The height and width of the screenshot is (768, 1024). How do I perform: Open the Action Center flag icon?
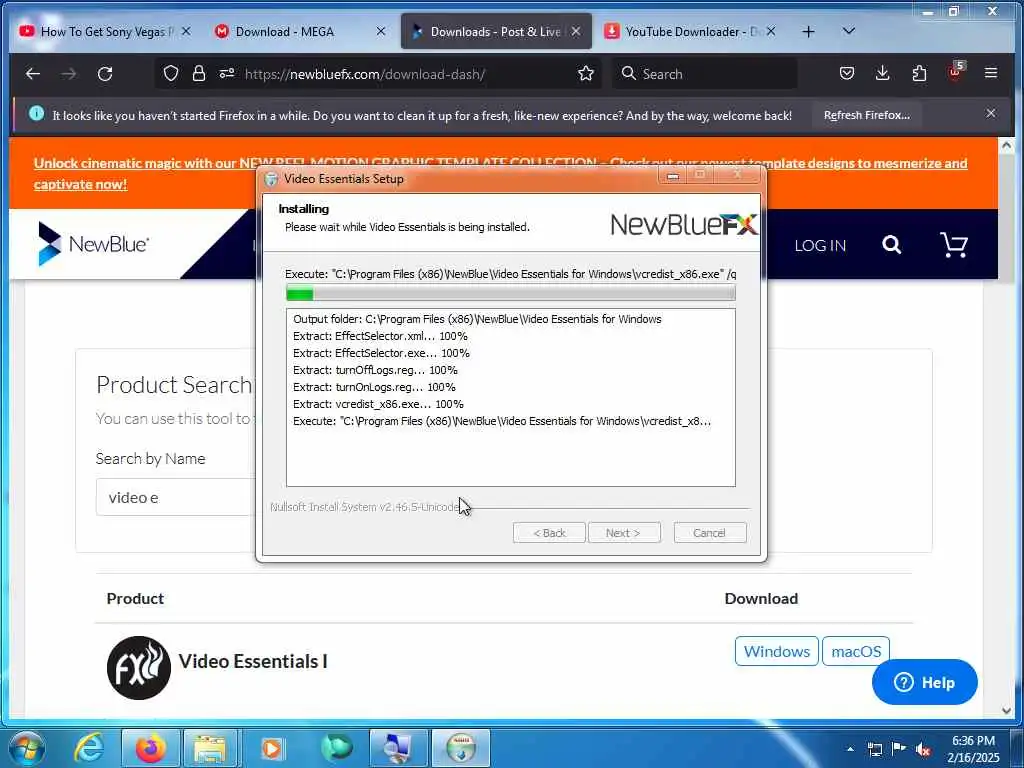pyautogui.click(x=899, y=748)
